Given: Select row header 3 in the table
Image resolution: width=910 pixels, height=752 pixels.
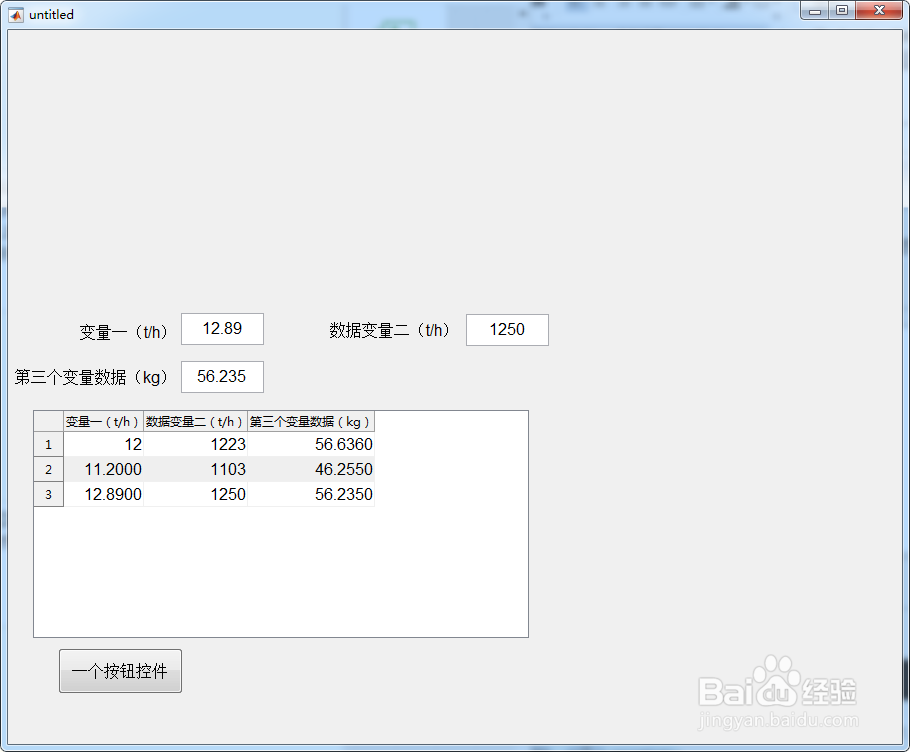Looking at the screenshot, I should pos(49,494).
